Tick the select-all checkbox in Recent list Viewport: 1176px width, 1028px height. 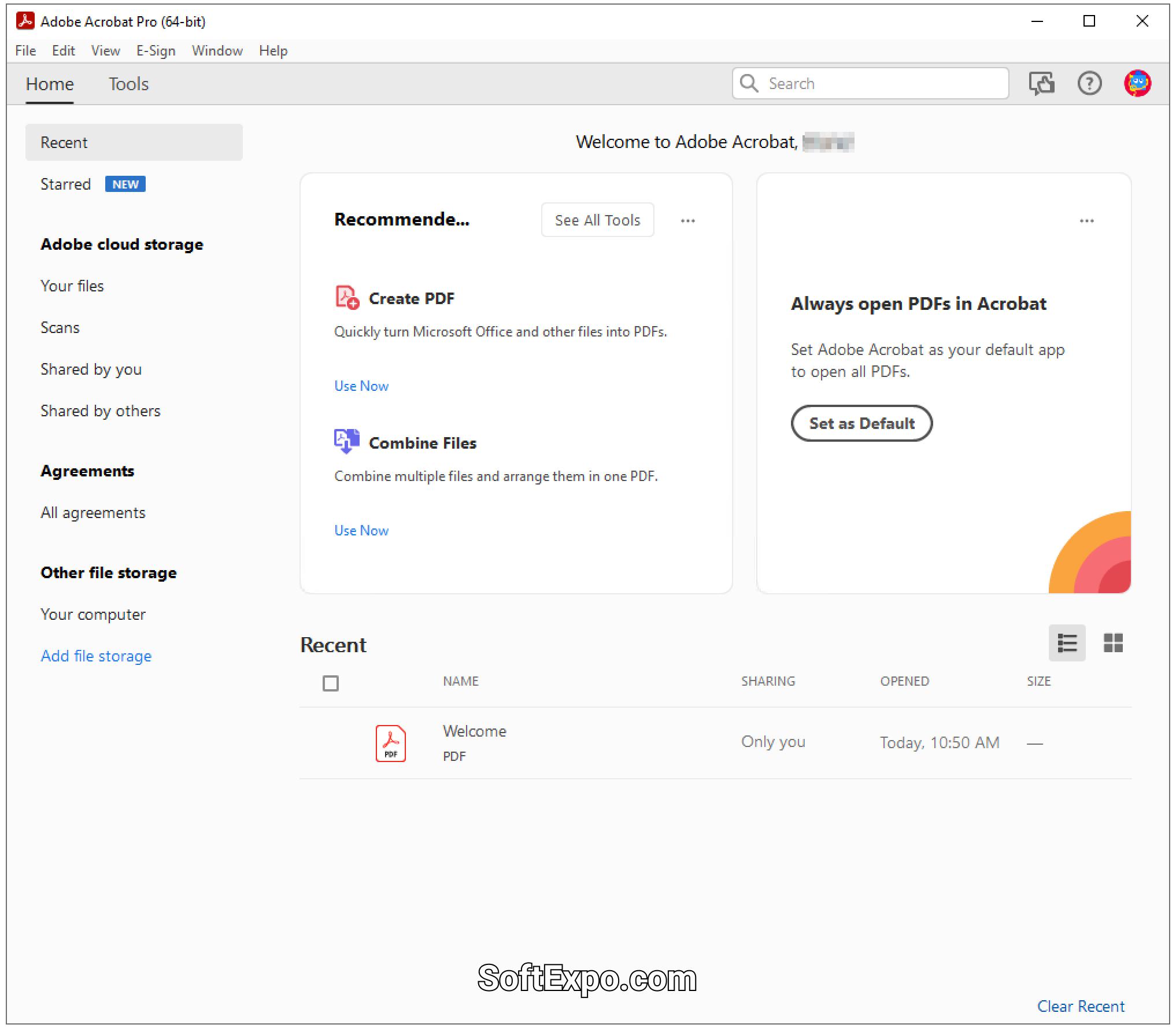[x=331, y=683]
